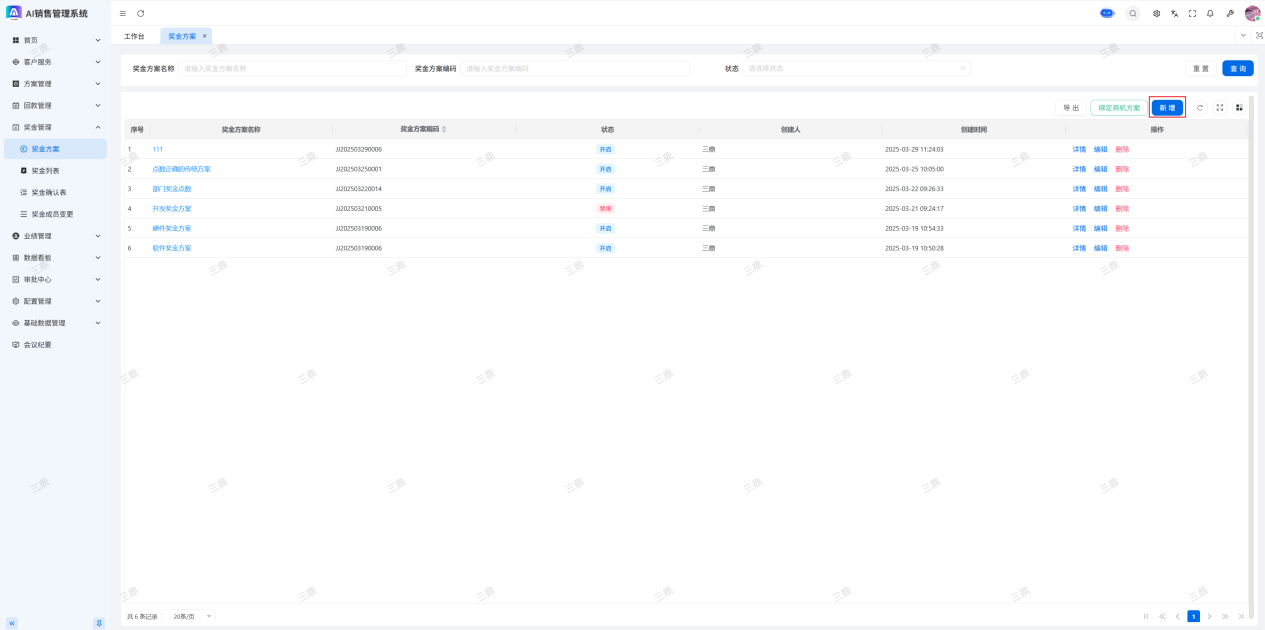Click the refresh icon beside the hamburger menu
This screenshot has width=1265, height=630.
tap(141, 13)
